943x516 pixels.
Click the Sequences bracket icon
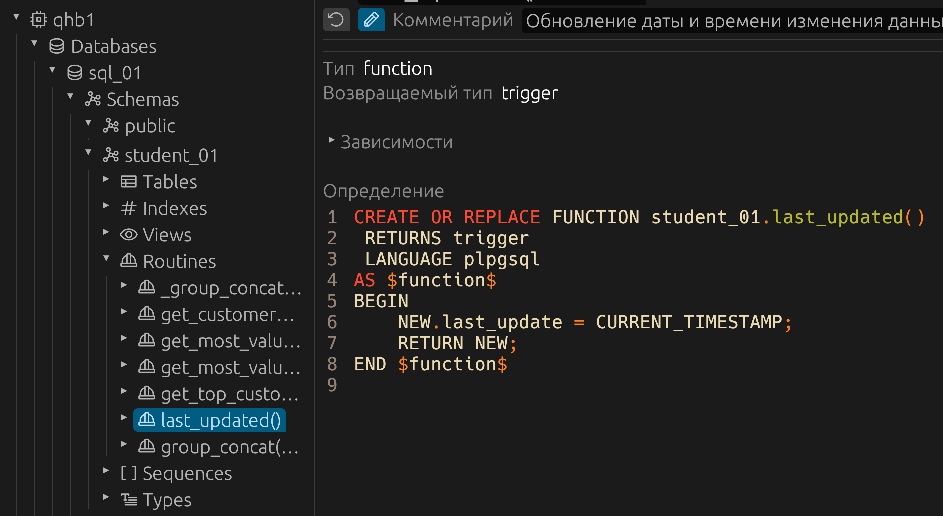click(129, 474)
